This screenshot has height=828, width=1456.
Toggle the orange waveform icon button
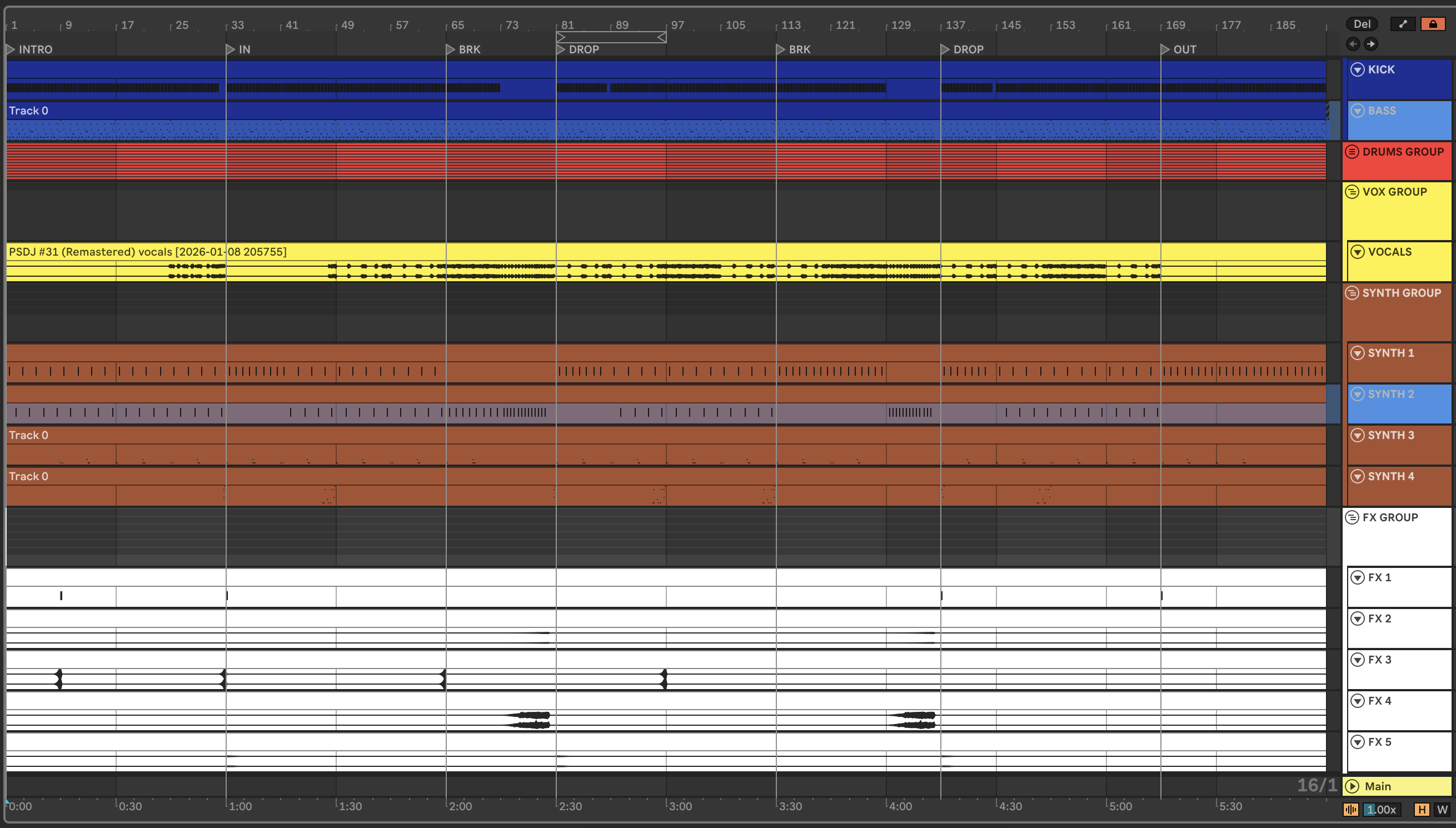1351,809
